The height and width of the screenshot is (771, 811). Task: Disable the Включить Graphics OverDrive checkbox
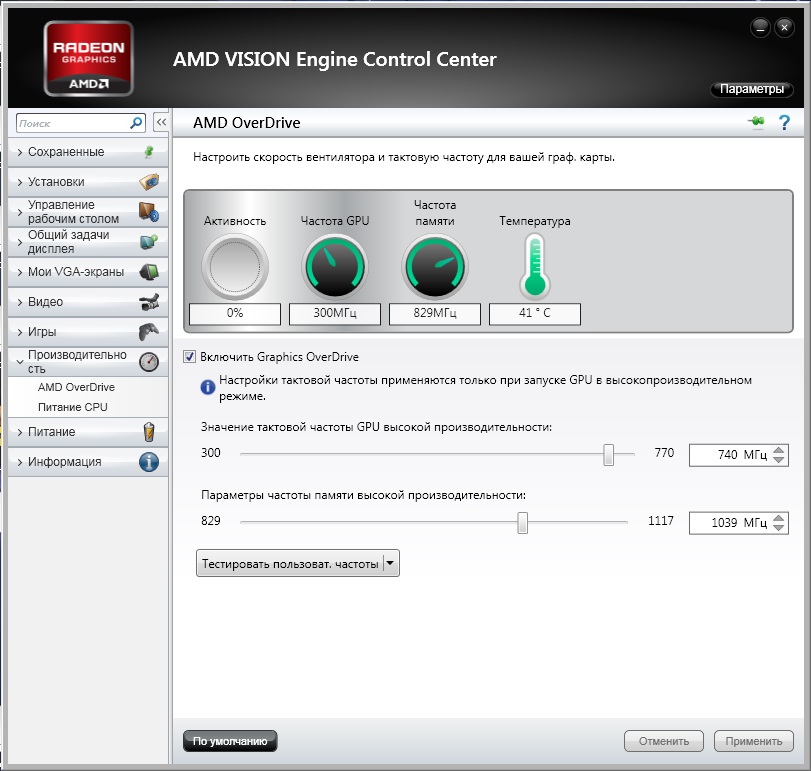pyautogui.click(x=189, y=356)
